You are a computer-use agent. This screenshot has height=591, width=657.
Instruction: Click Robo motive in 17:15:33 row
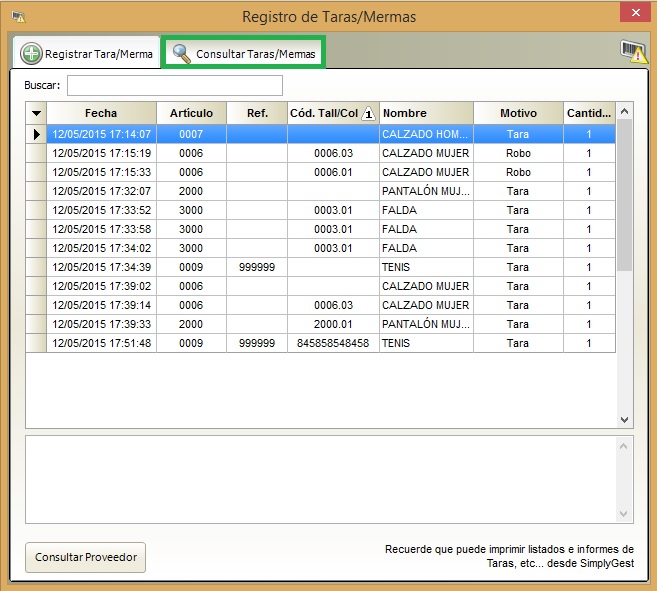tap(518, 172)
